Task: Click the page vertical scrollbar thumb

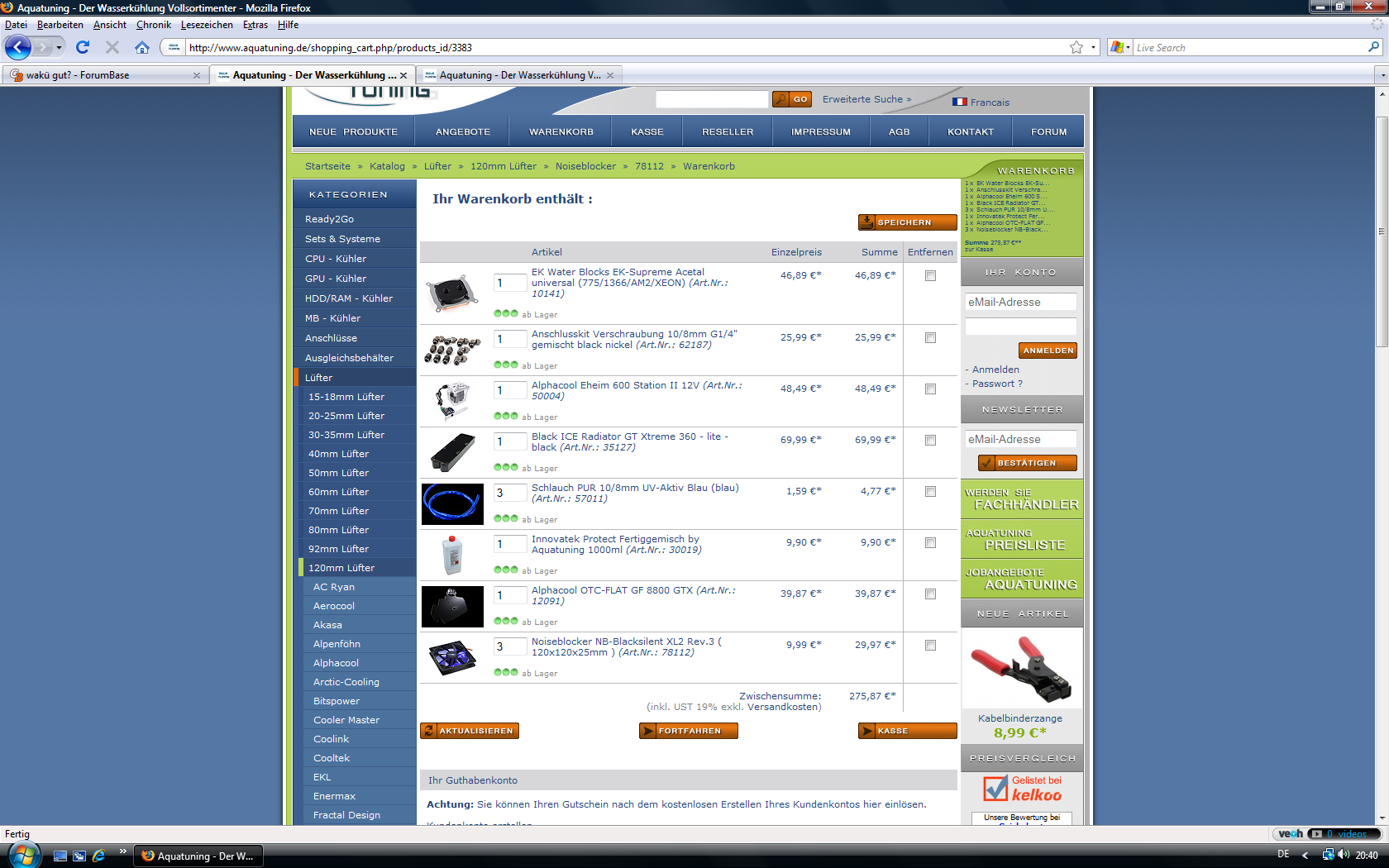Action: 1382,231
